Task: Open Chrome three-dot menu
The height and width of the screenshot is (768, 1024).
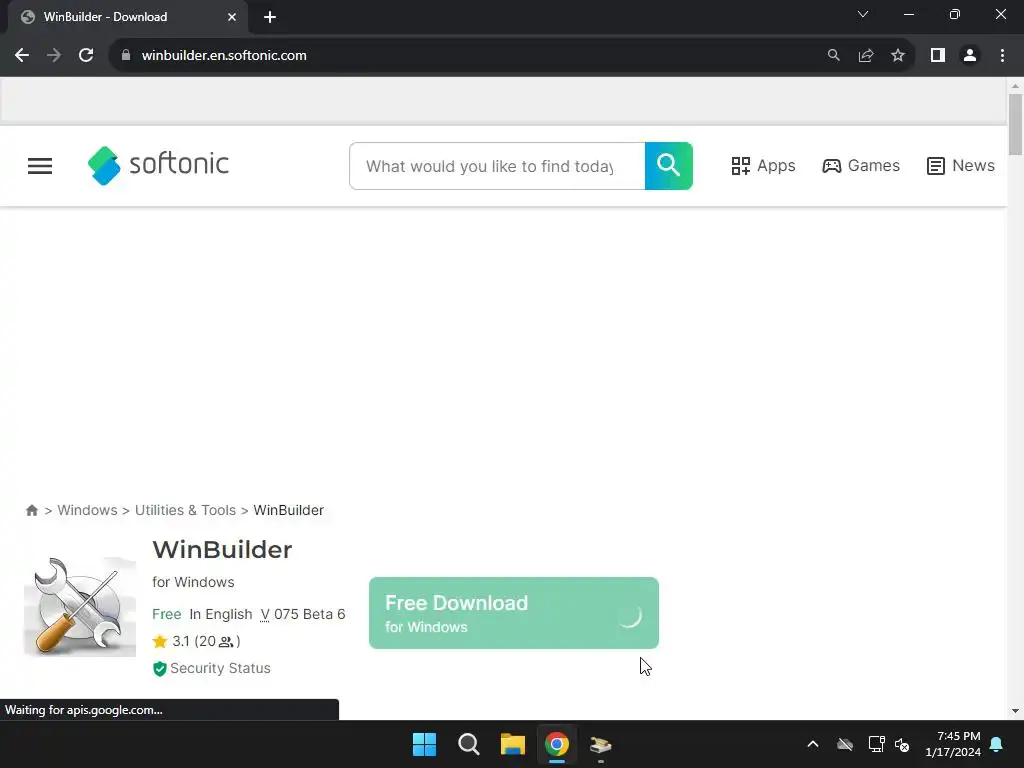Action: (x=1002, y=56)
